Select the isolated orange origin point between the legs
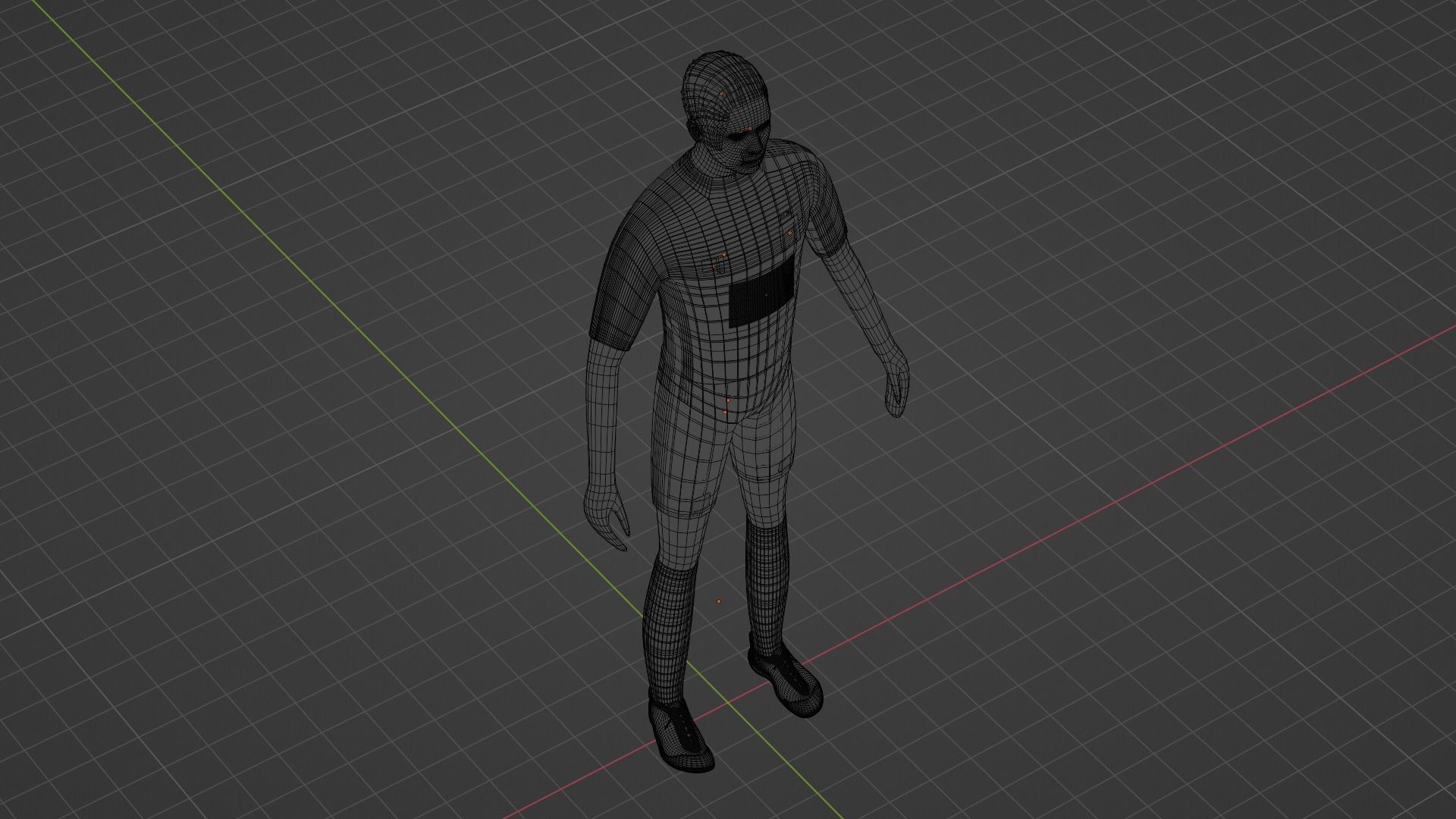The height and width of the screenshot is (819, 1456). coord(719,601)
